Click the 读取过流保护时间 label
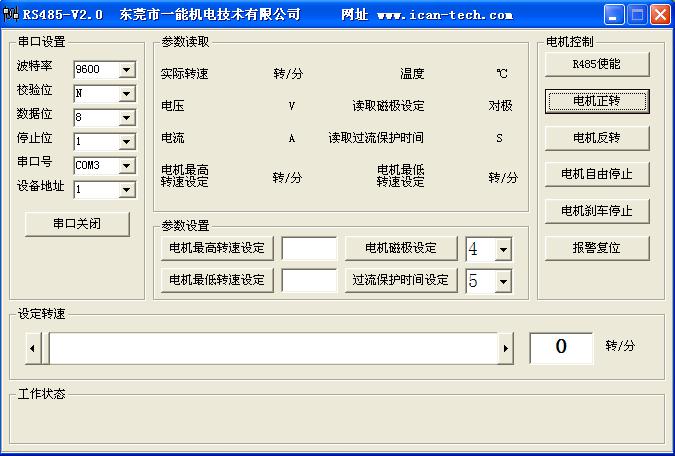675x456 pixels. click(x=376, y=138)
